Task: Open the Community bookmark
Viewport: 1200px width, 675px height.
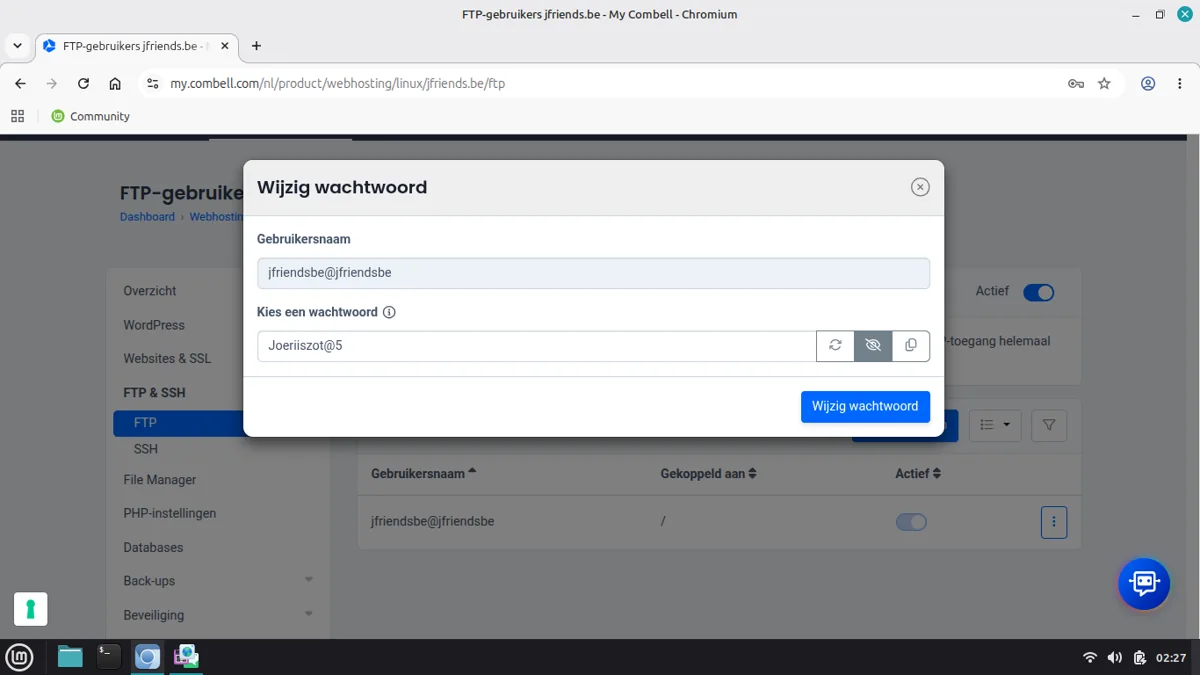Action: point(90,116)
